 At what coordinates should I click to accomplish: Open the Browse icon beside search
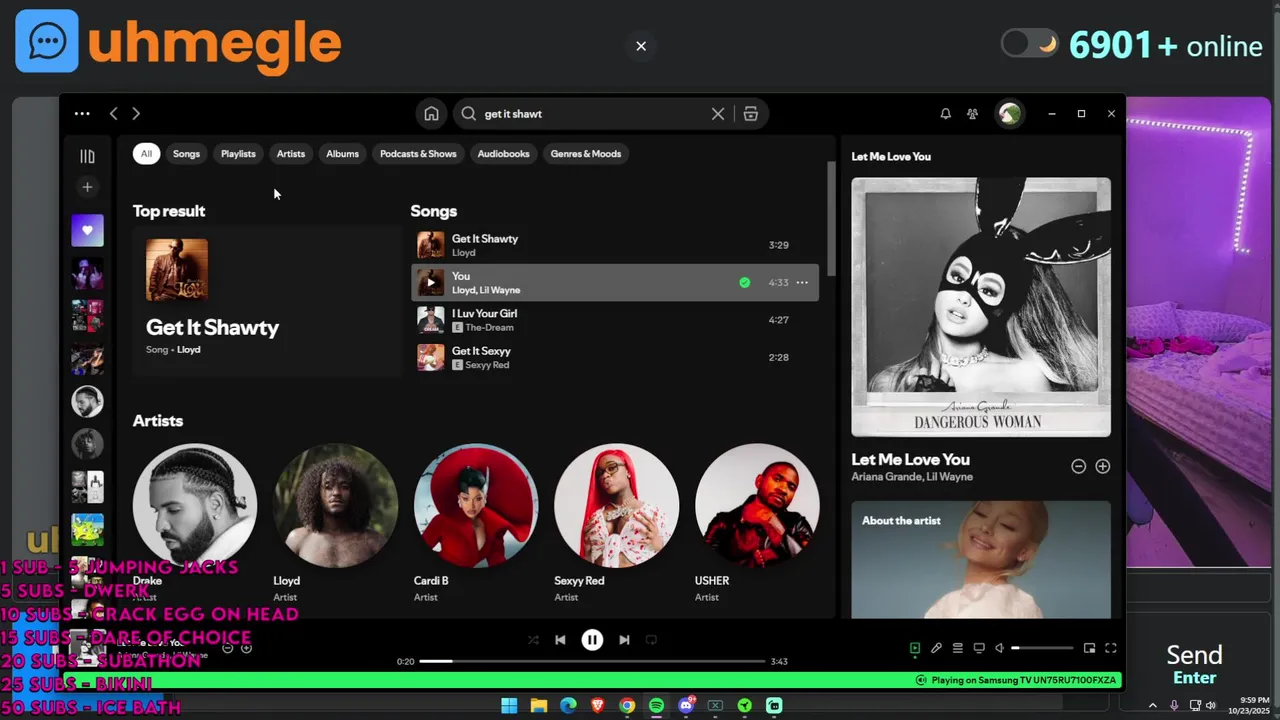(751, 114)
